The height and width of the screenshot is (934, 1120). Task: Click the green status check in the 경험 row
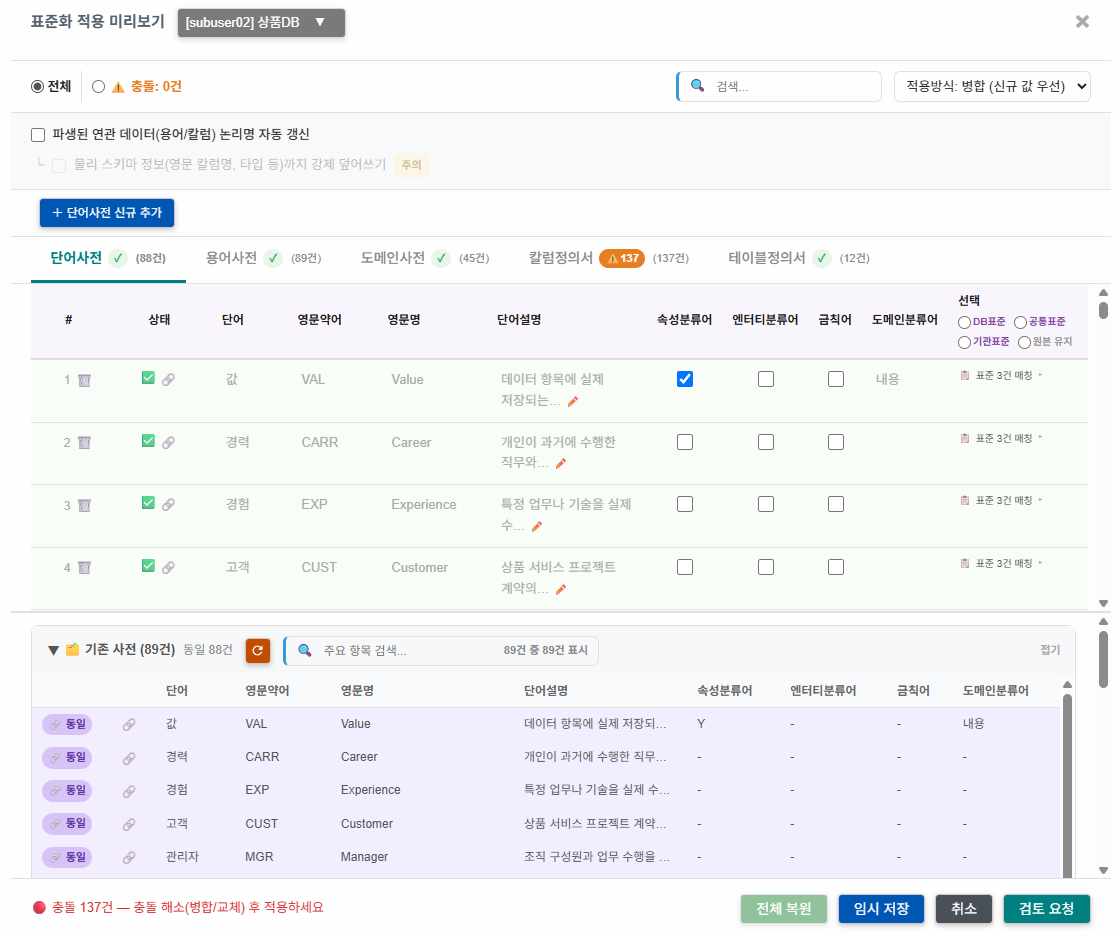tap(148, 503)
